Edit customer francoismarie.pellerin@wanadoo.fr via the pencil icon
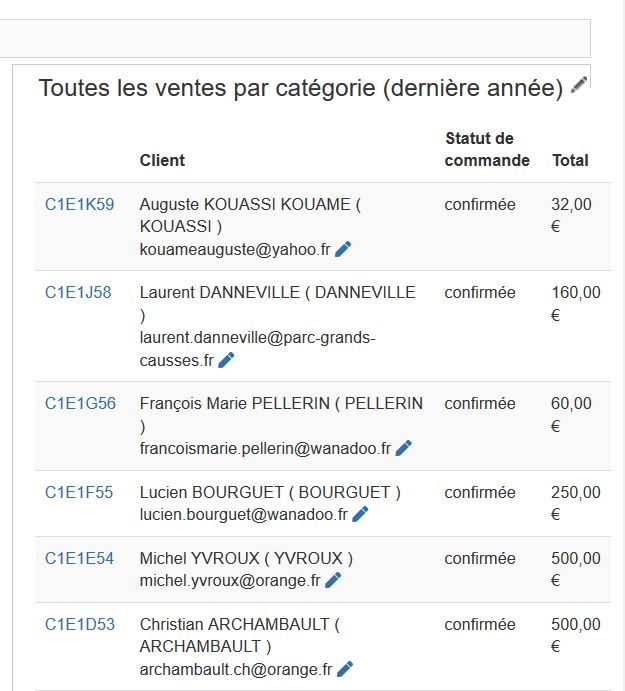 pyautogui.click(x=404, y=448)
